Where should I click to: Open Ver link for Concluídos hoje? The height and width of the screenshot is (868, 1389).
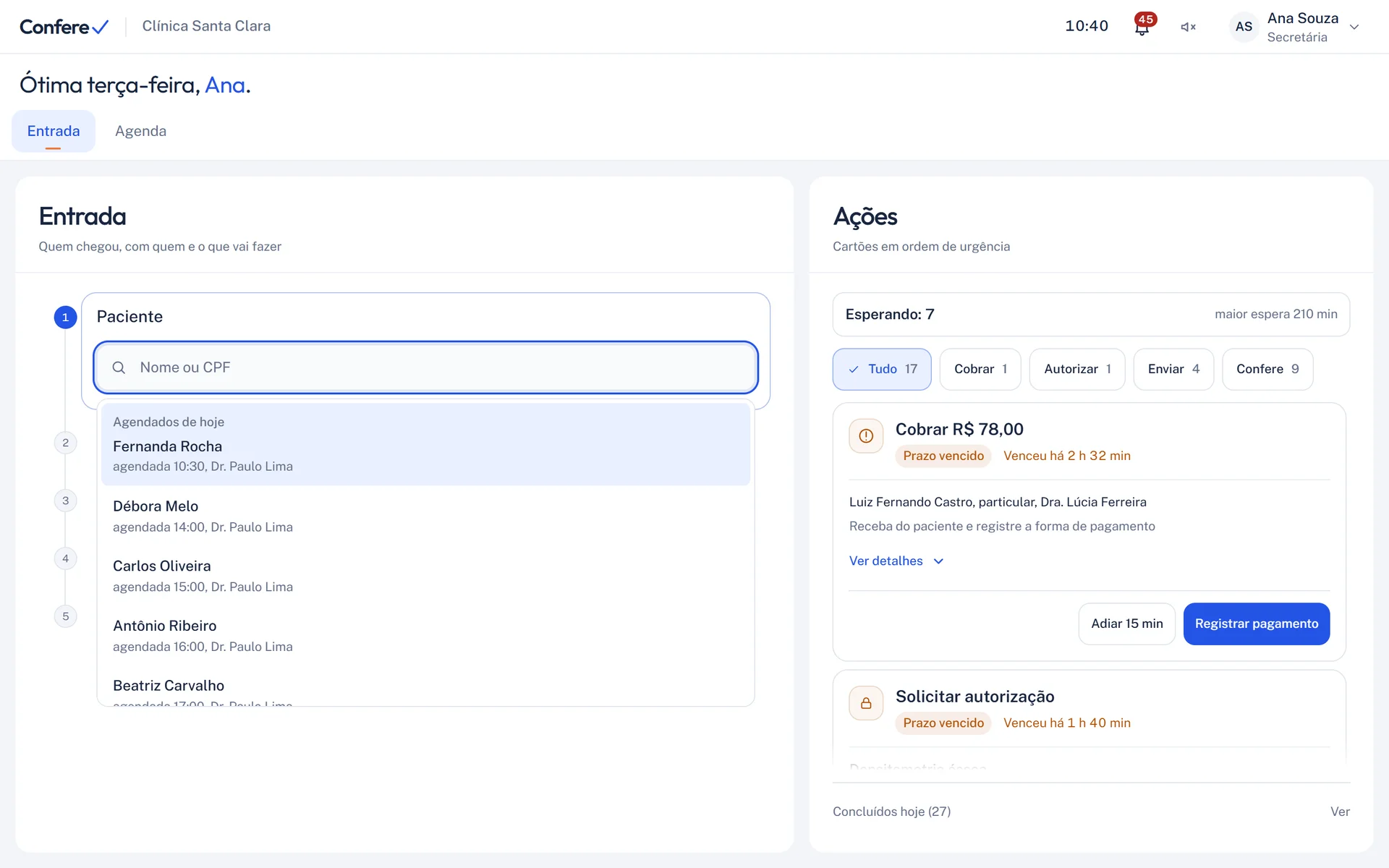pyautogui.click(x=1340, y=812)
